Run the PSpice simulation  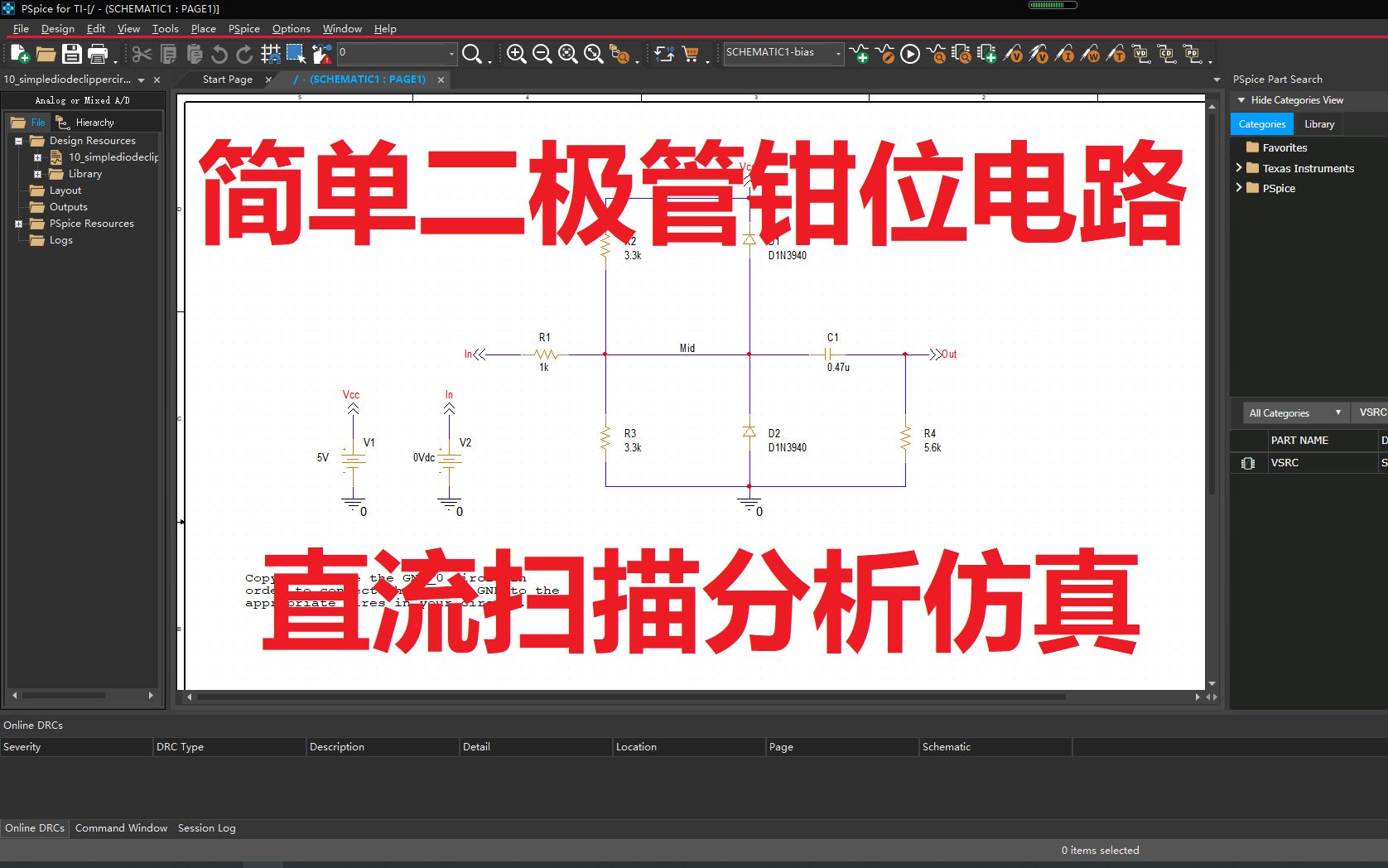pos(908,54)
